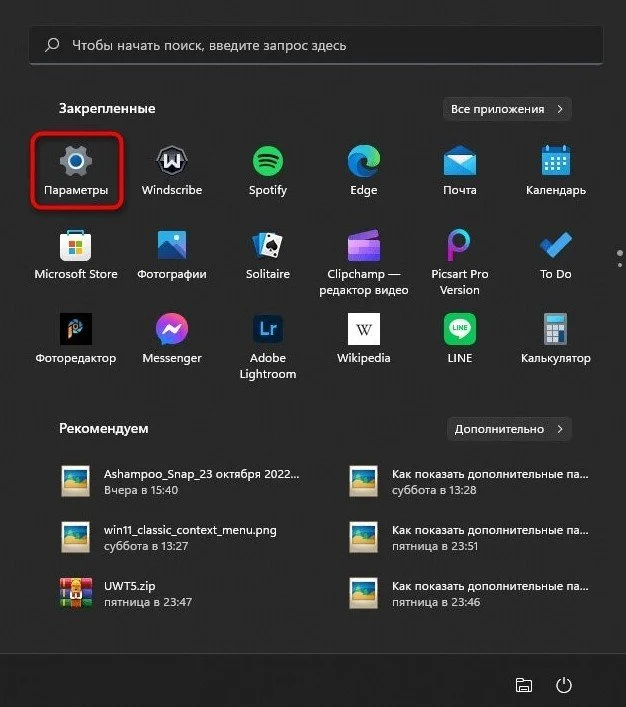626x707 pixels.
Task: Click the search box to begin typing
Action: [316, 45]
